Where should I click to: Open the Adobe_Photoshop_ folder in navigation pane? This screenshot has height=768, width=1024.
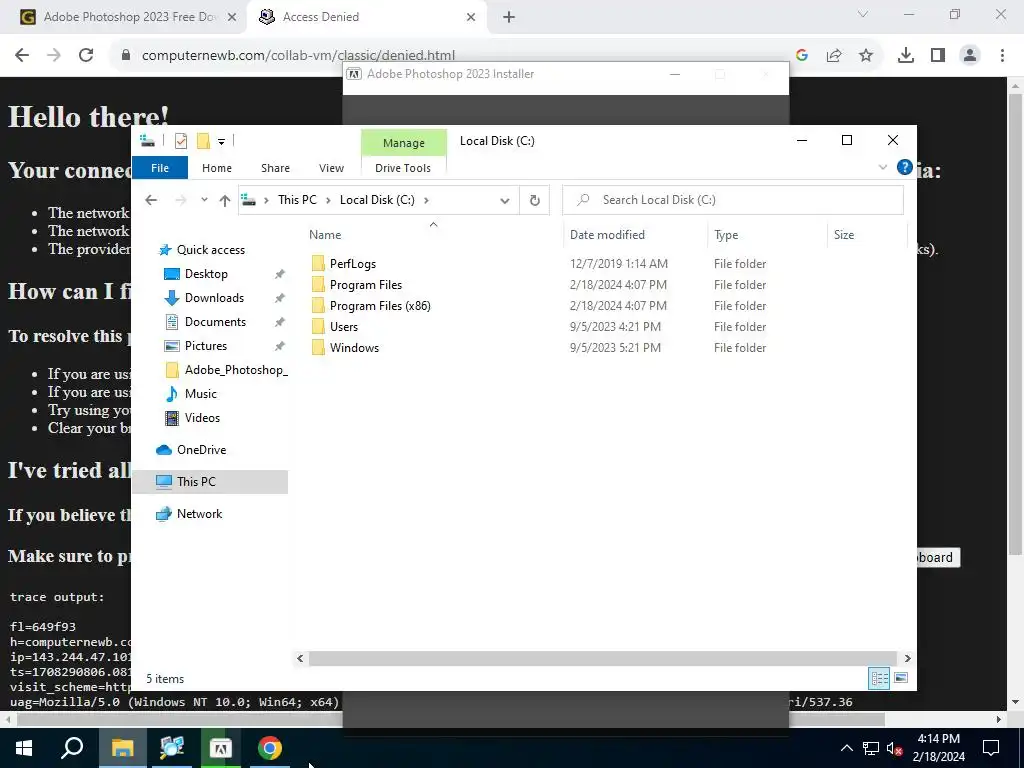(x=236, y=370)
